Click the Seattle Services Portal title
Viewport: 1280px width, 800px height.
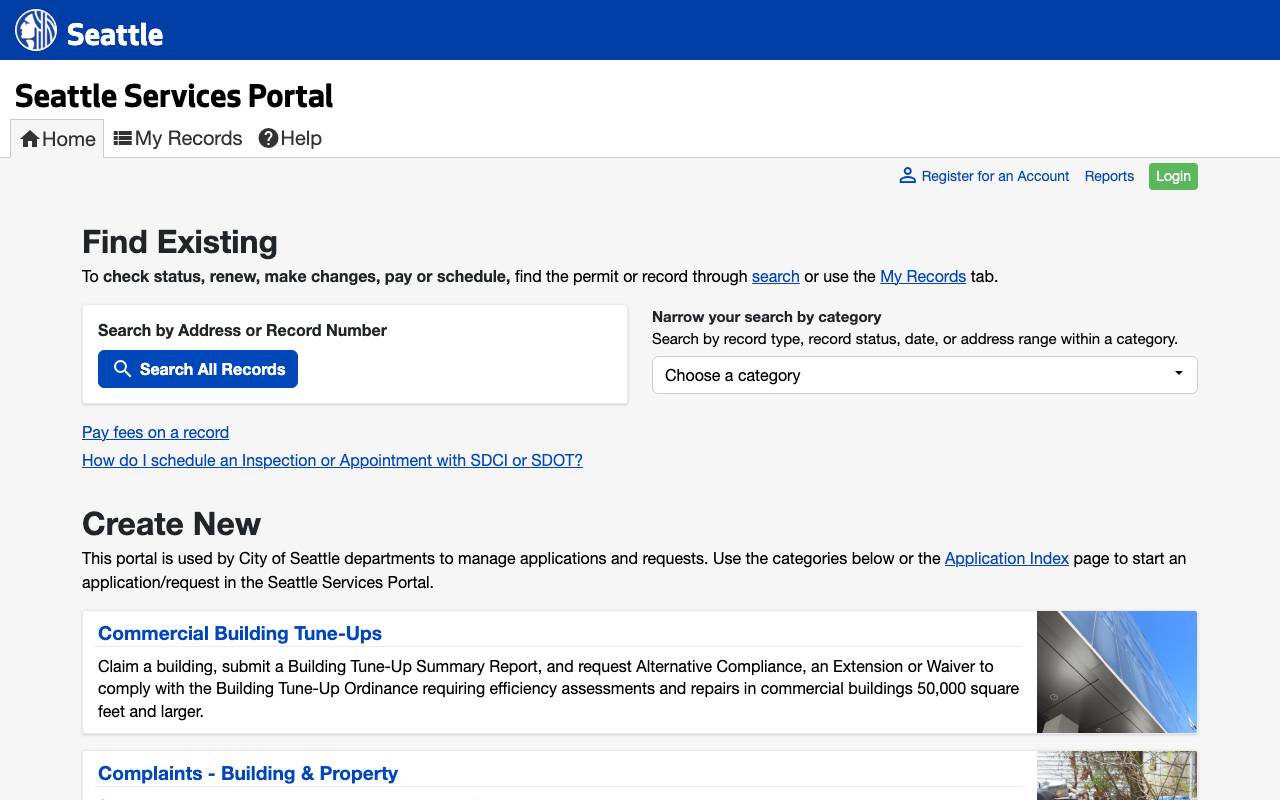point(174,96)
